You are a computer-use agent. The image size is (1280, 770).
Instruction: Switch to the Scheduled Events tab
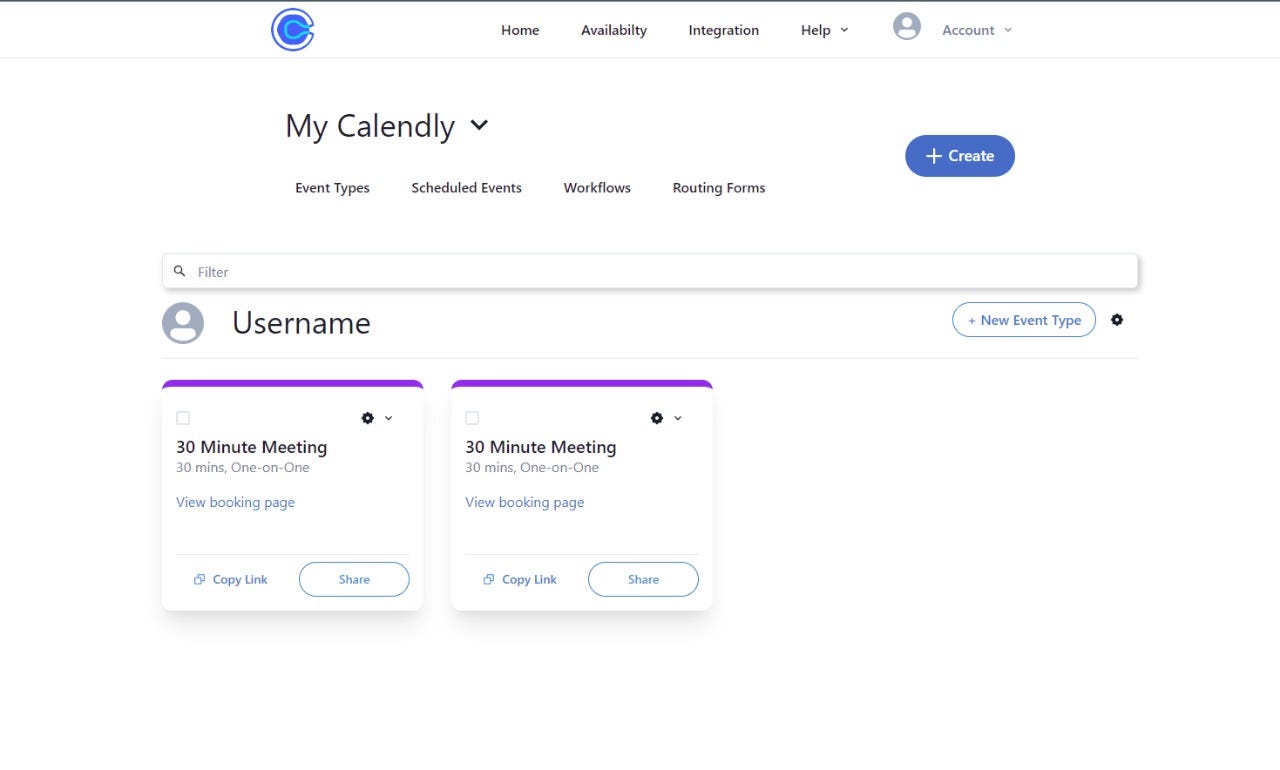coord(466,188)
